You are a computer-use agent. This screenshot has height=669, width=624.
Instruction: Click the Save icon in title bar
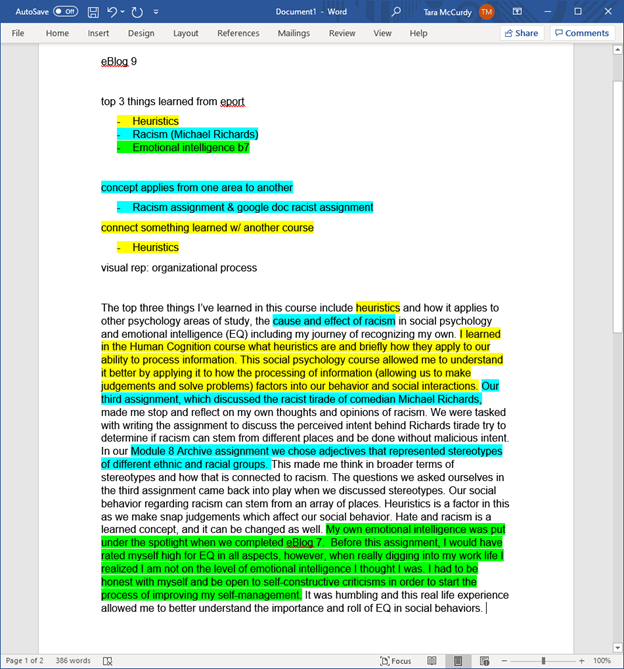point(93,11)
